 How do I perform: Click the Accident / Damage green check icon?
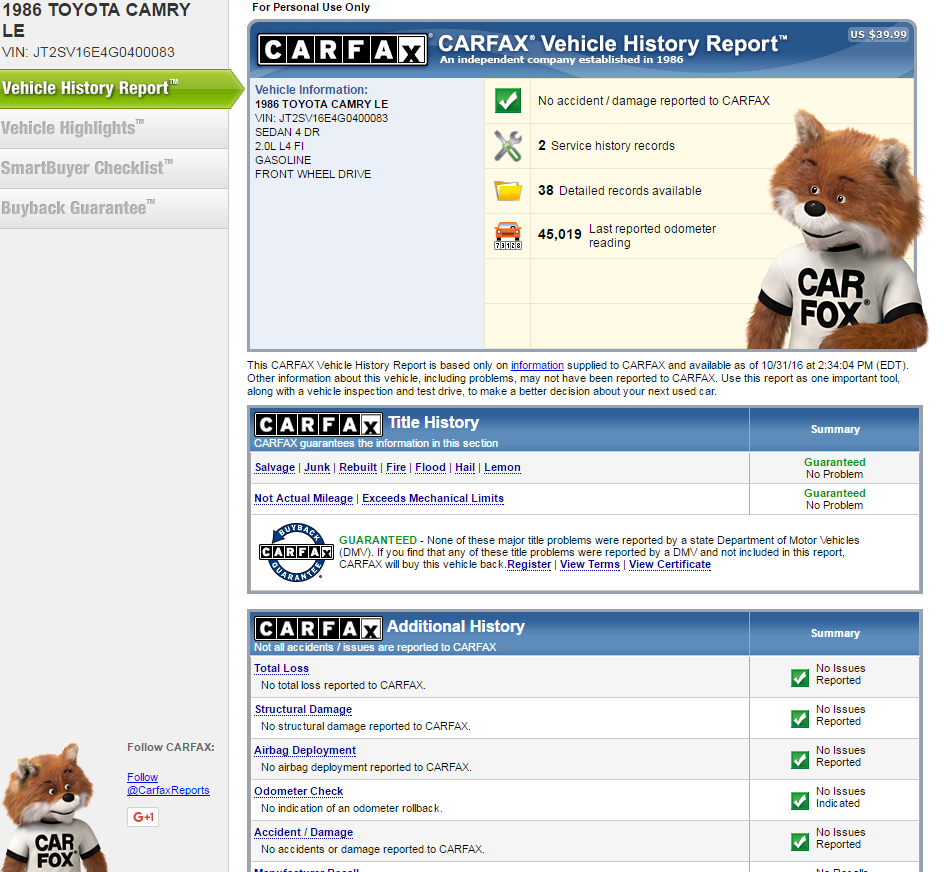(x=800, y=841)
